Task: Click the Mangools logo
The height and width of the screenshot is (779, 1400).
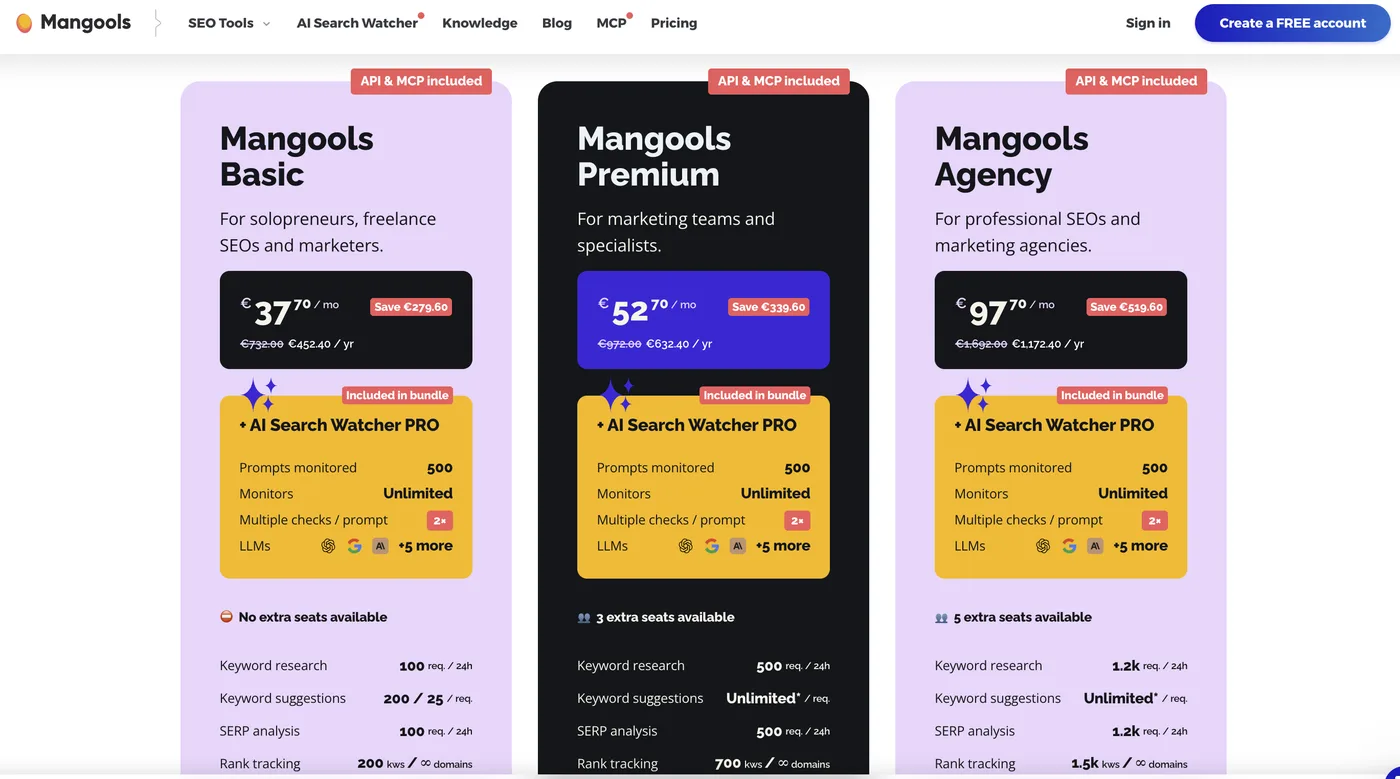Action: (x=74, y=23)
